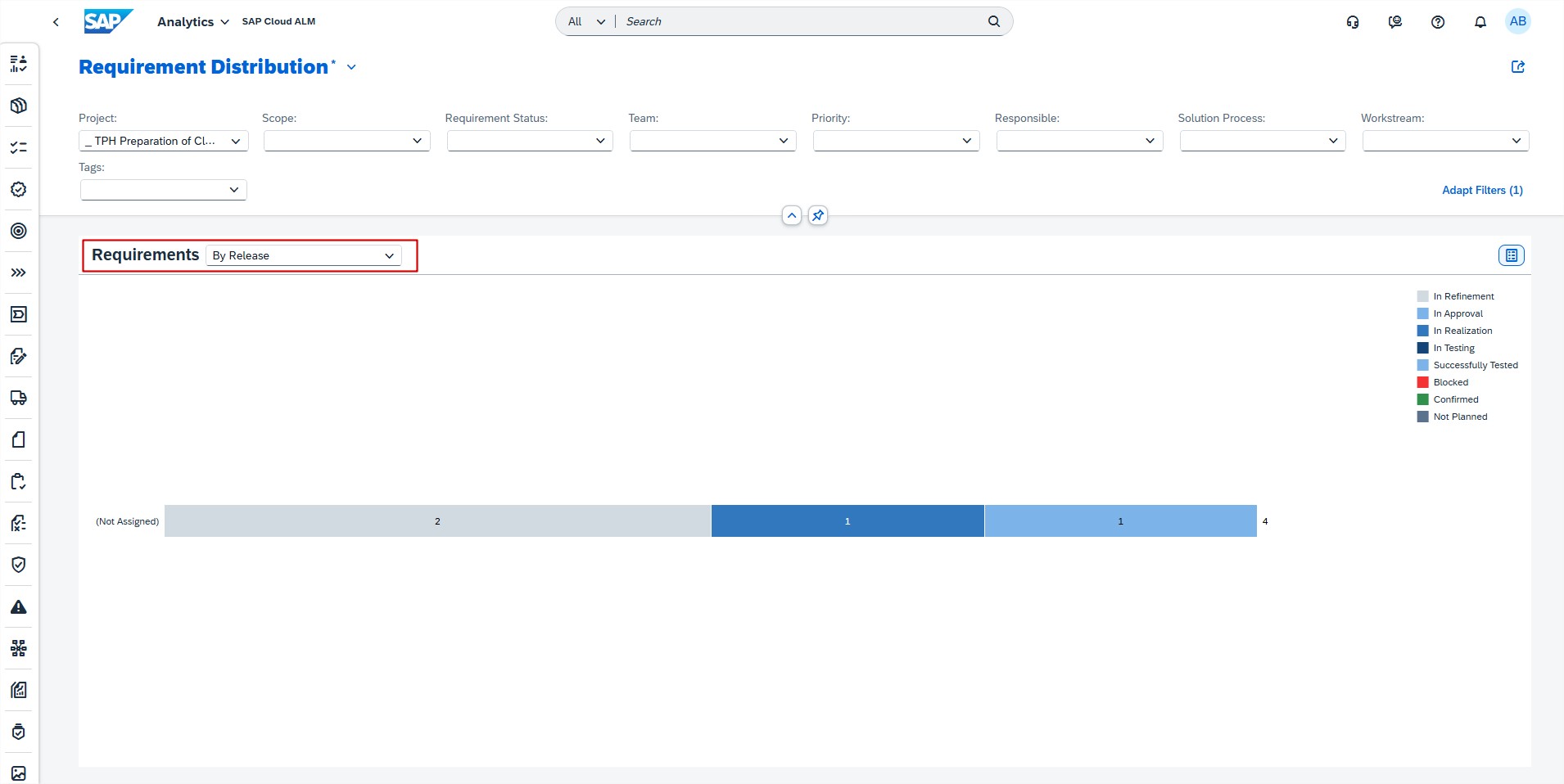This screenshot has height=784, width=1564.
Task: Open the Analytics navigation menu
Action: [x=192, y=22]
